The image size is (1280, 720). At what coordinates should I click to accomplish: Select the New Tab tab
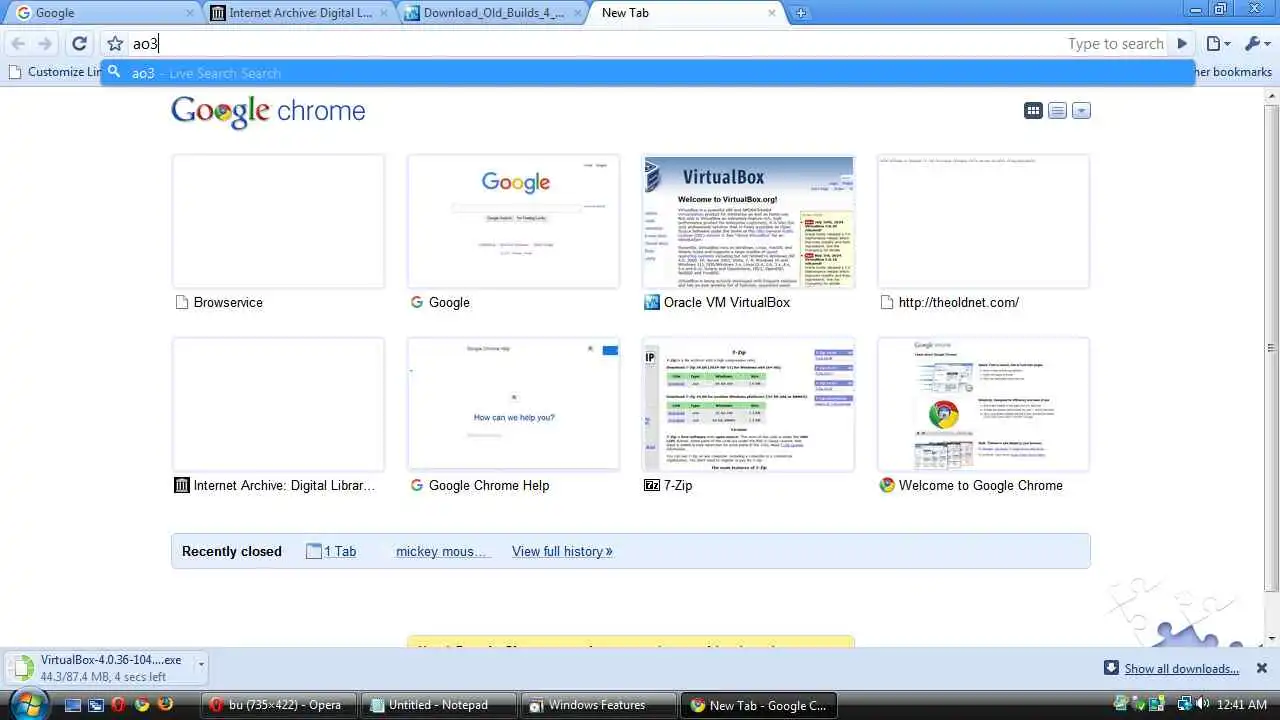(x=686, y=13)
